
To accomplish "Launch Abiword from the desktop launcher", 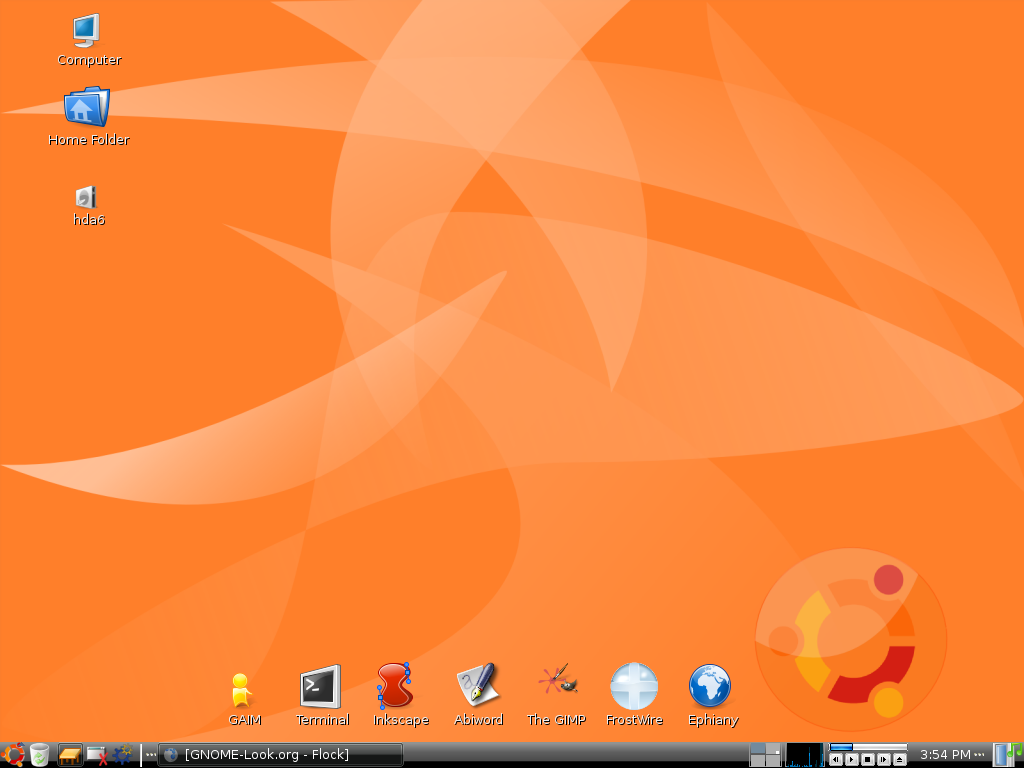I will coord(478,695).
